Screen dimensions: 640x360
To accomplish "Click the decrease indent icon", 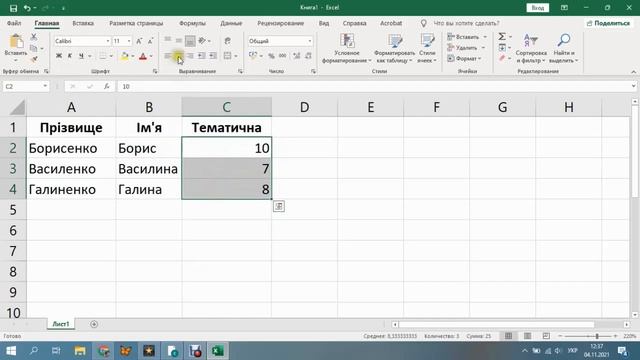I will (x=202, y=56).
